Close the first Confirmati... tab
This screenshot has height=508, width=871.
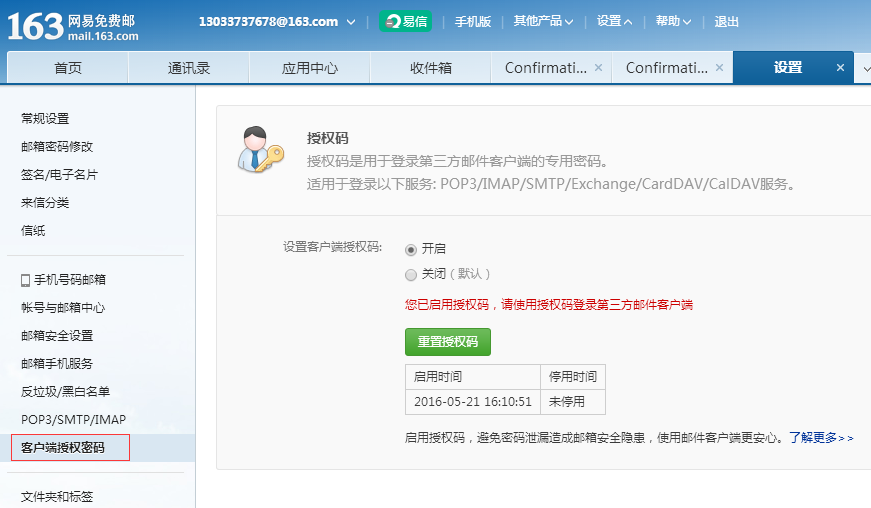pos(598,68)
